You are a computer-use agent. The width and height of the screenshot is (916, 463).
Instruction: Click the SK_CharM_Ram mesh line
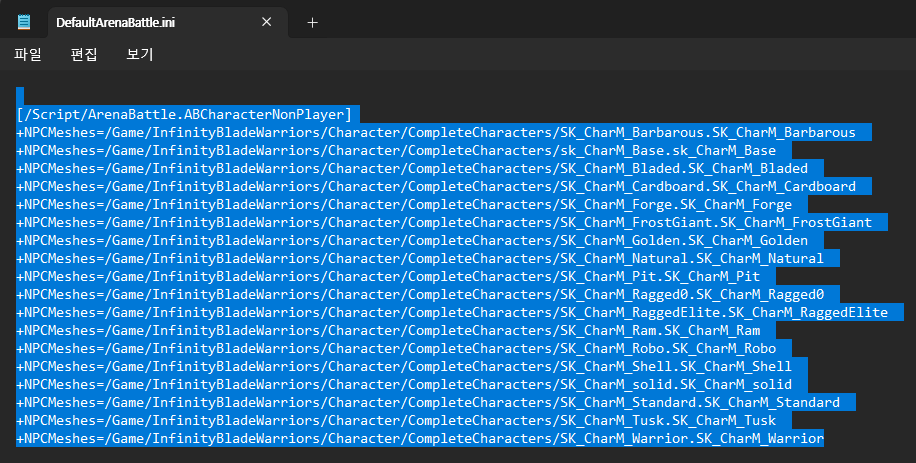coord(388,331)
